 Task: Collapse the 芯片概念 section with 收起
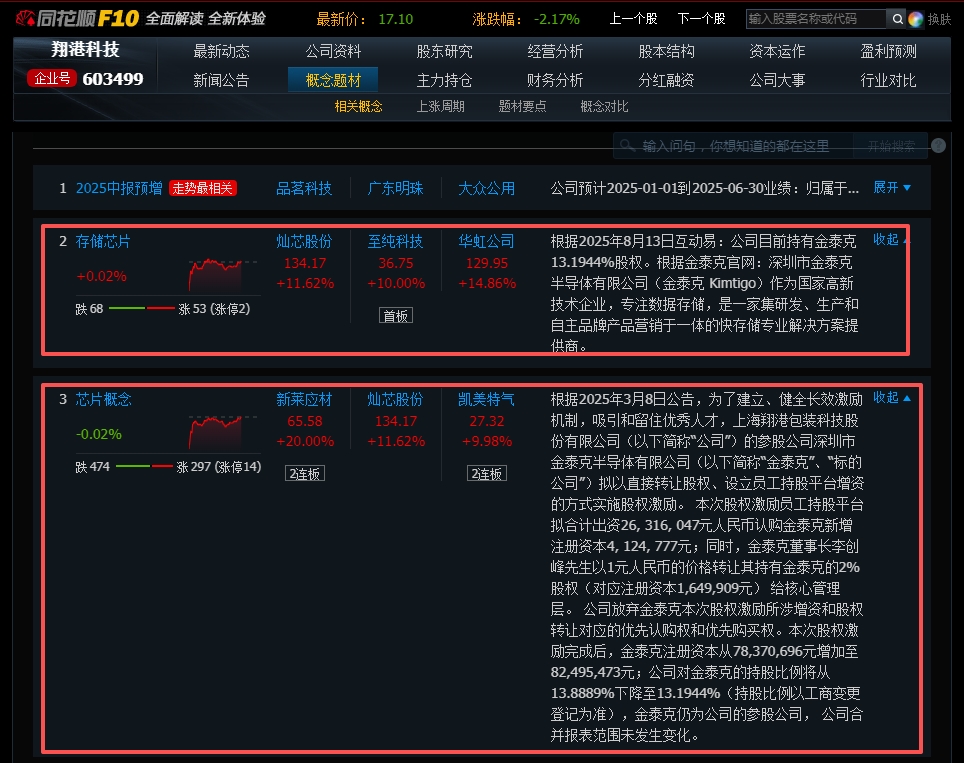click(x=891, y=397)
